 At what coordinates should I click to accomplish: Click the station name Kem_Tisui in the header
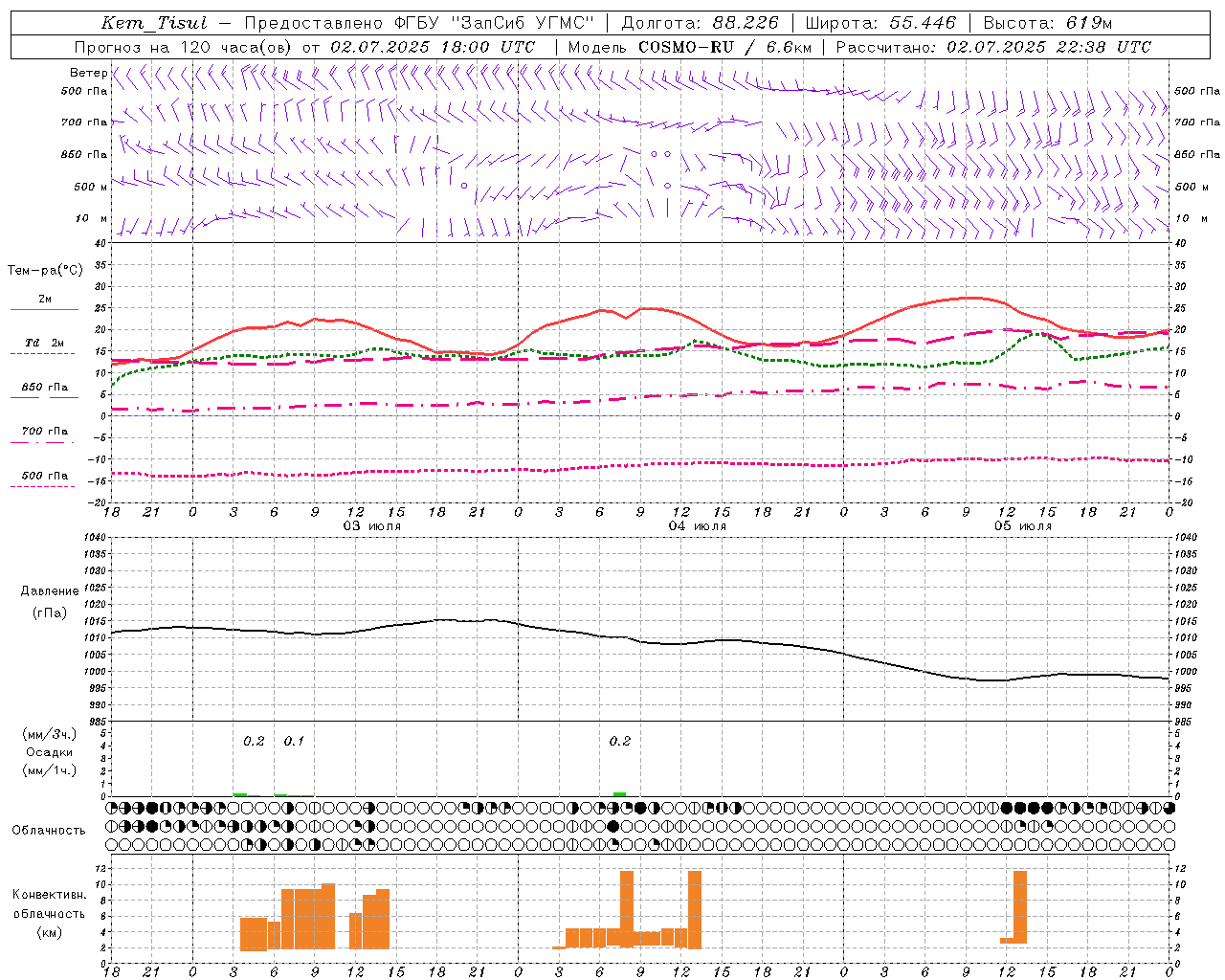(x=154, y=23)
